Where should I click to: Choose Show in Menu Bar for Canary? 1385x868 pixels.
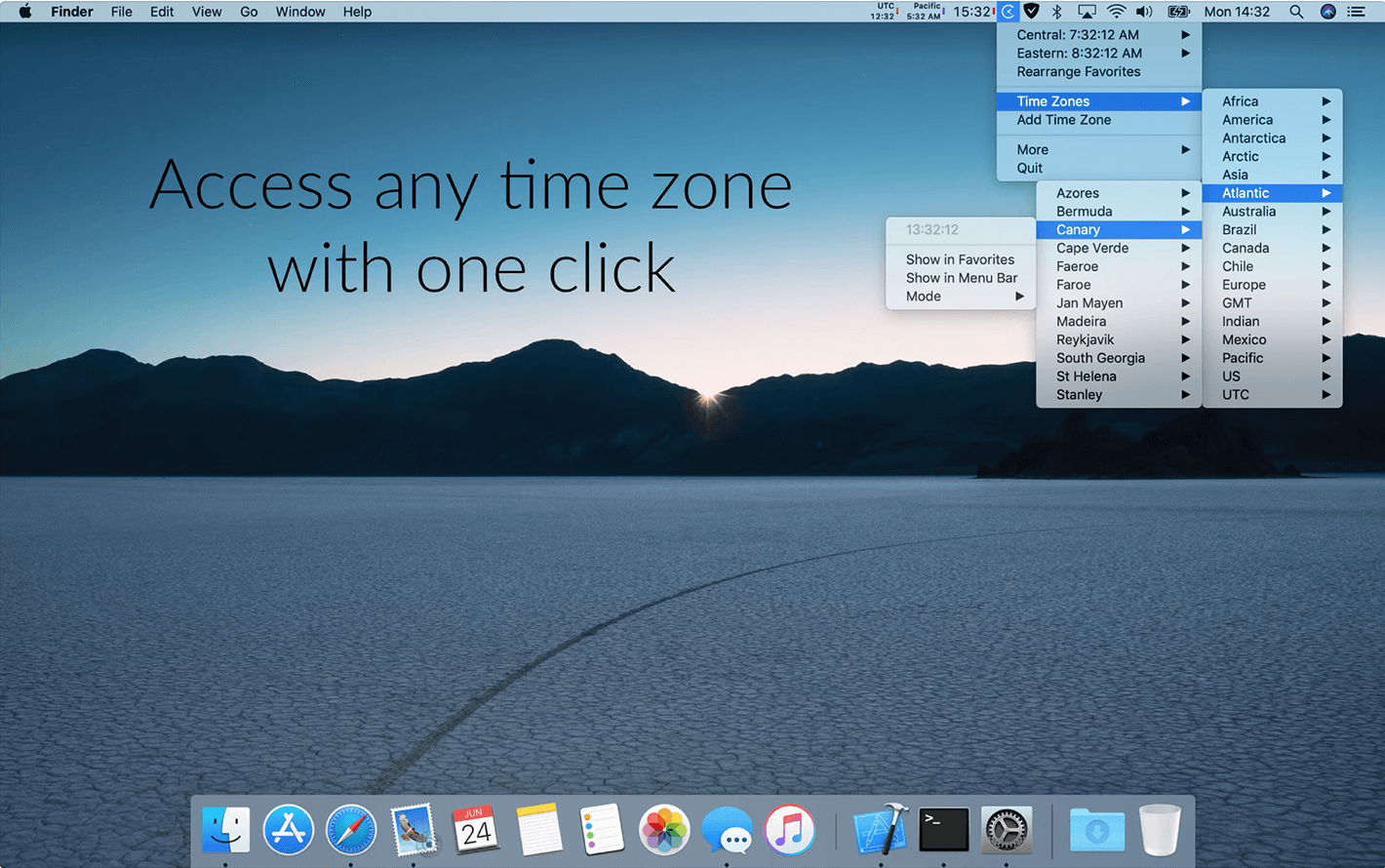tap(961, 278)
